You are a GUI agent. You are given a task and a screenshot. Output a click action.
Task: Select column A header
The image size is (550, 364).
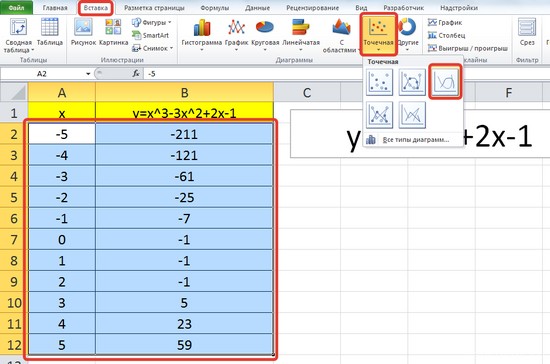click(x=62, y=93)
